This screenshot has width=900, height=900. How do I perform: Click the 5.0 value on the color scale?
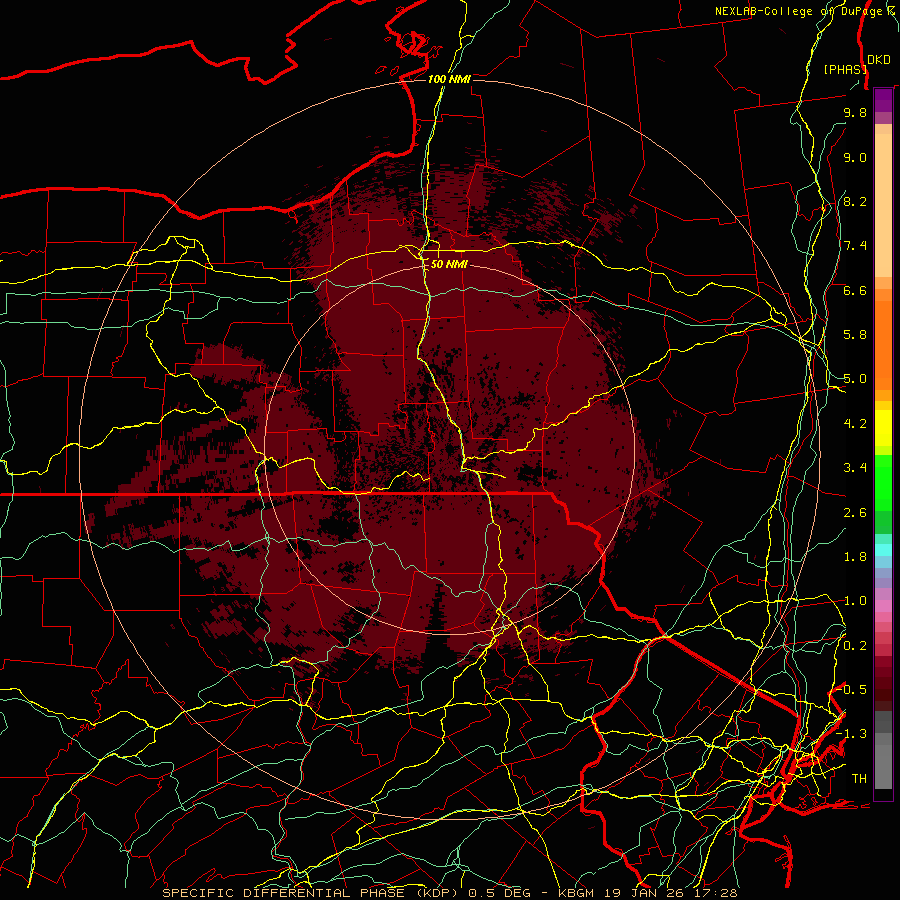(x=855, y=379)
